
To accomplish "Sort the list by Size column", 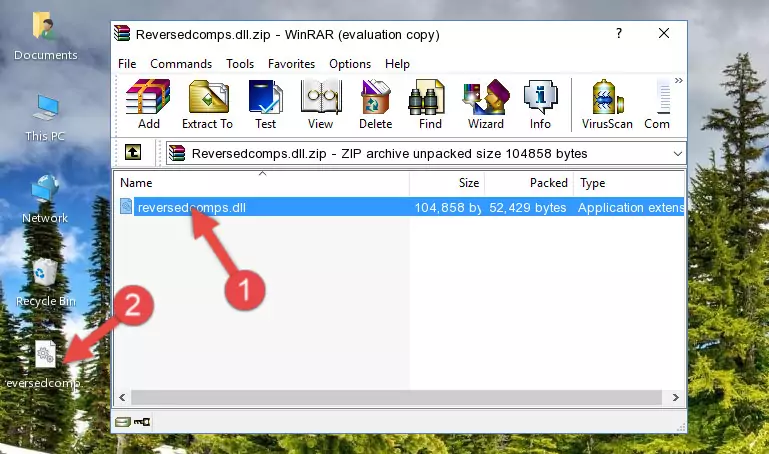I will click(447, 183).
